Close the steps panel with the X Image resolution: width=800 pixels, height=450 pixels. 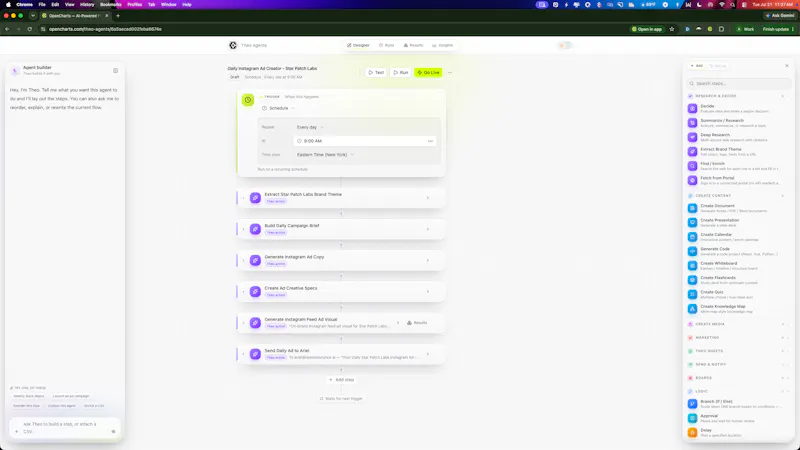coord(786,66)
